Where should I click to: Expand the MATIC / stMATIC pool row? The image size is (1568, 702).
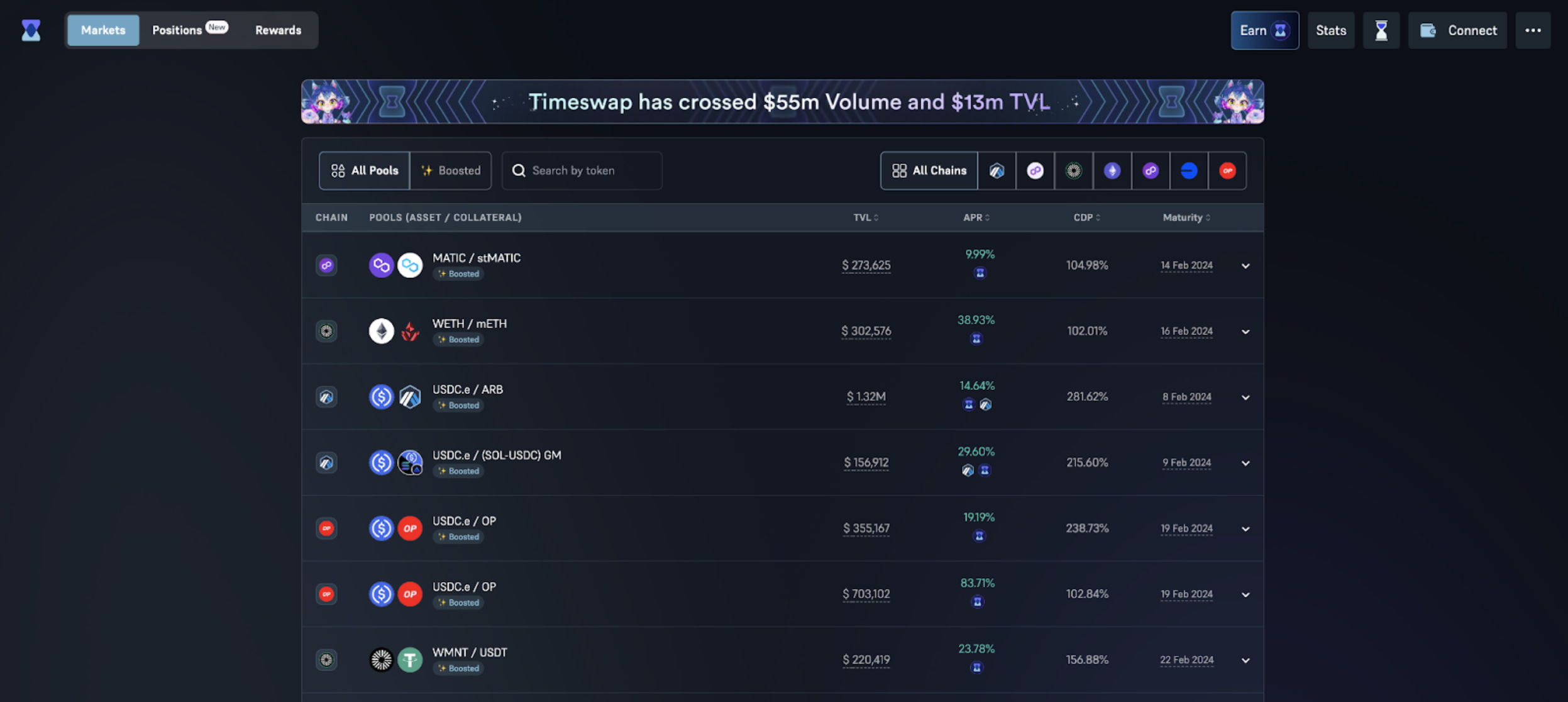coord(1245,265)
